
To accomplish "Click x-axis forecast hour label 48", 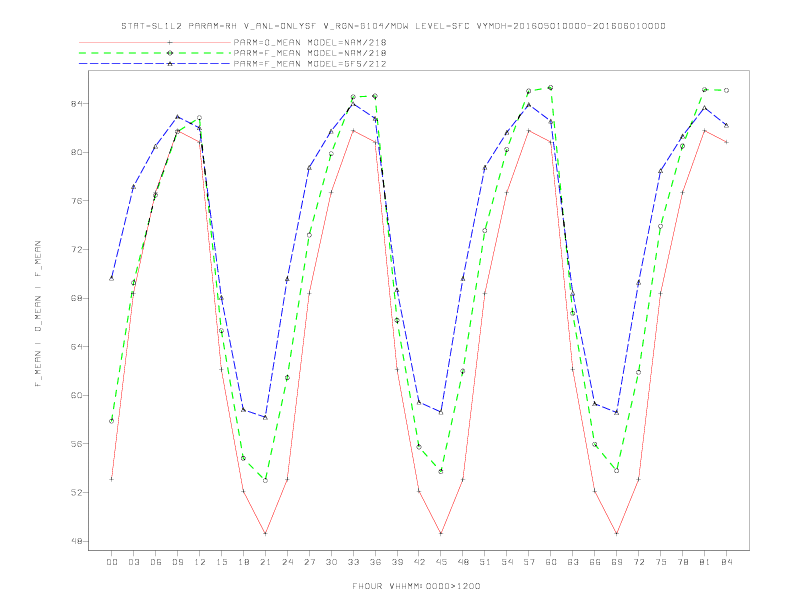I will point(463,562).
